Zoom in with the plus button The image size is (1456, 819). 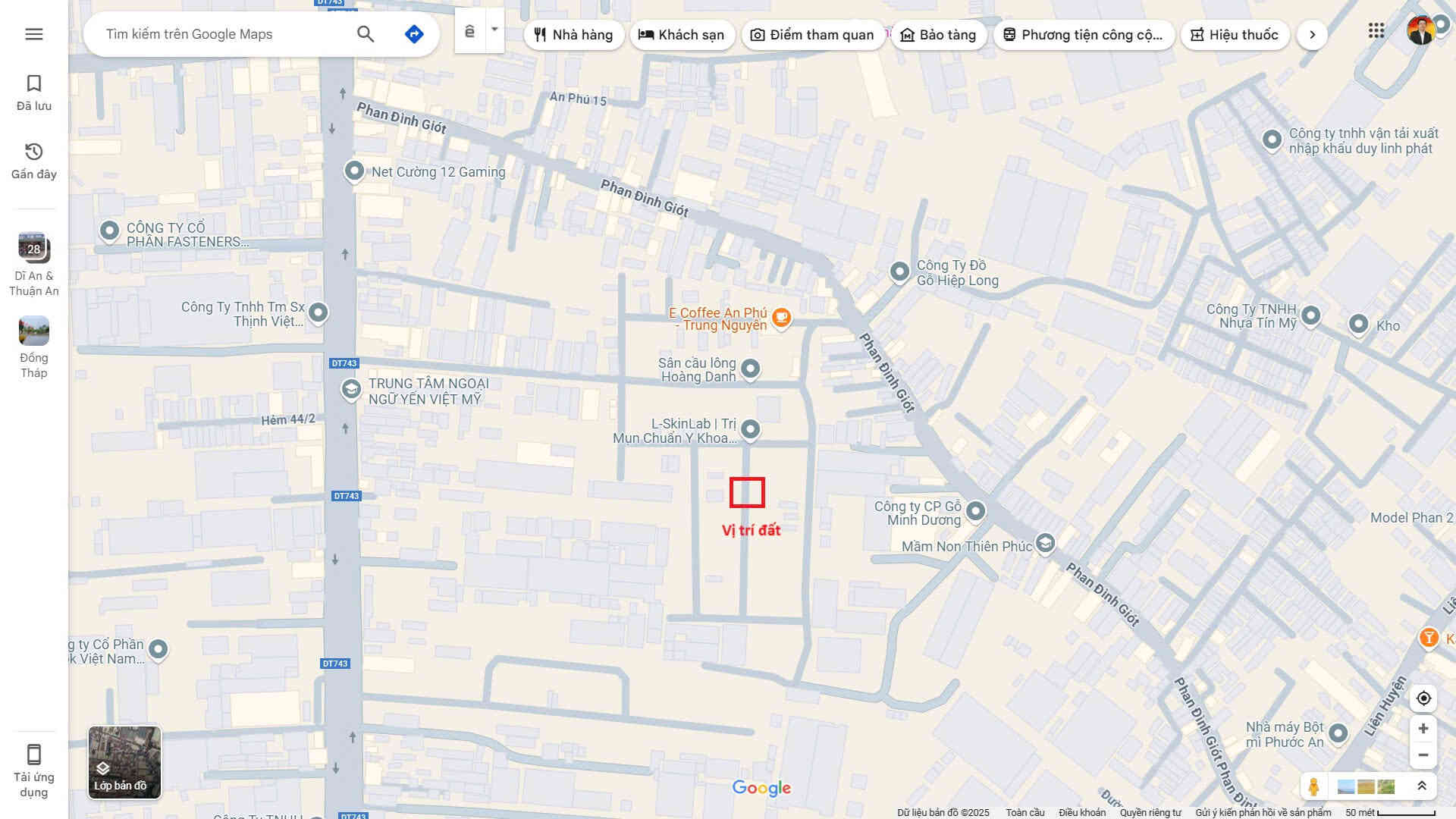pos(1423,729)
